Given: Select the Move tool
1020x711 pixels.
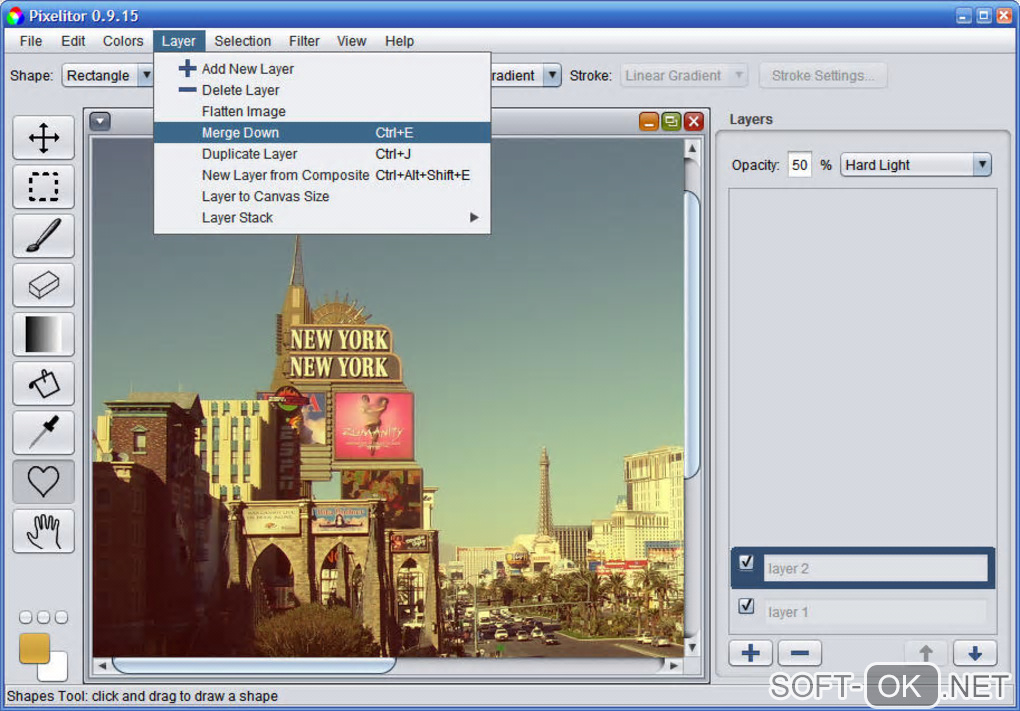Looking at the screenshot, I should 44,138.
